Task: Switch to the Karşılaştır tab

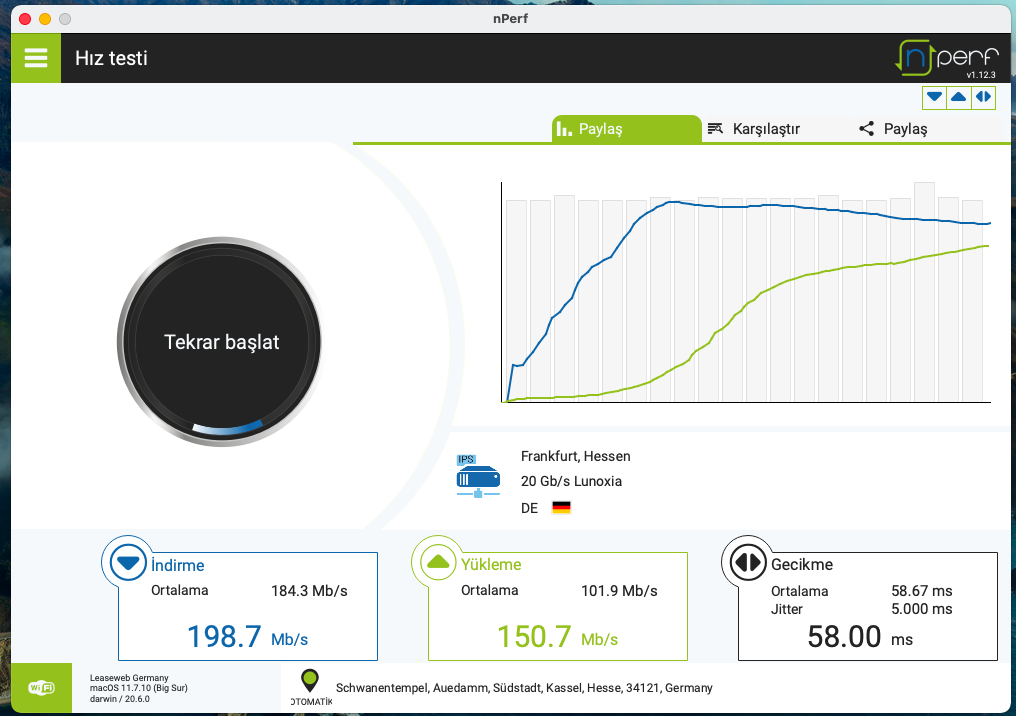Action: (x=766, y=129)
